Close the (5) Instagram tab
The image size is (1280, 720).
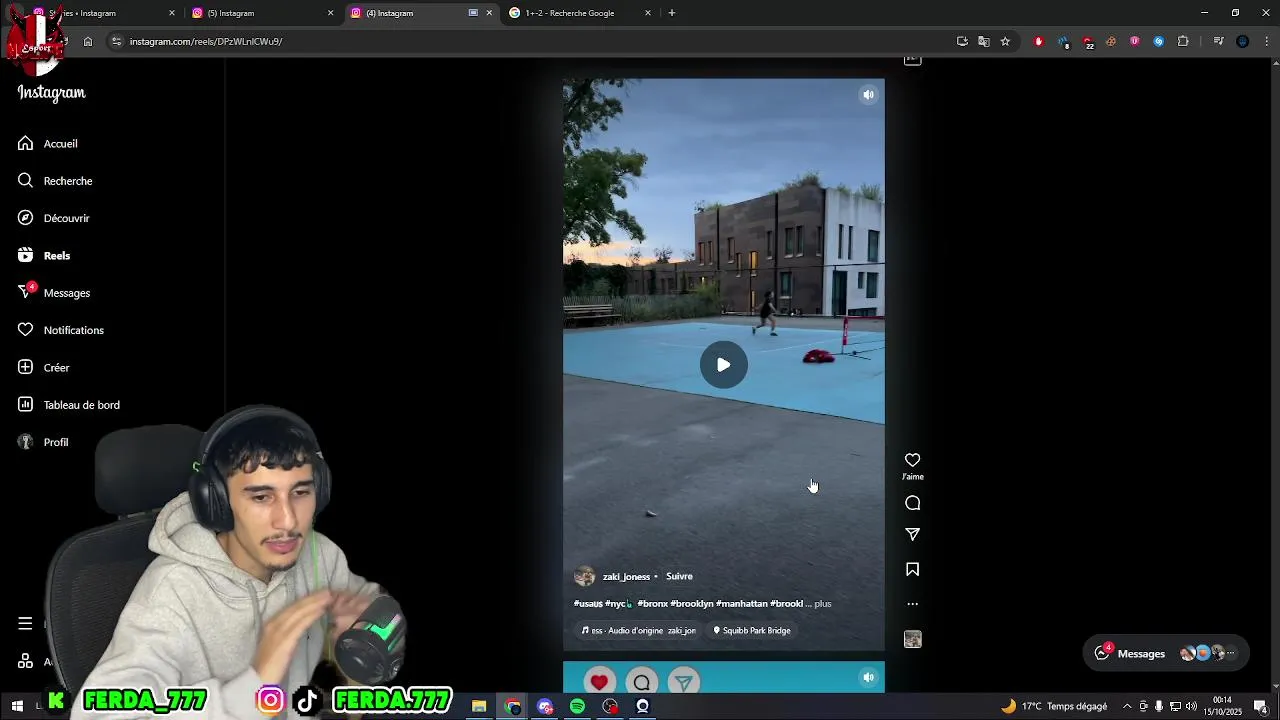point(330,13)
